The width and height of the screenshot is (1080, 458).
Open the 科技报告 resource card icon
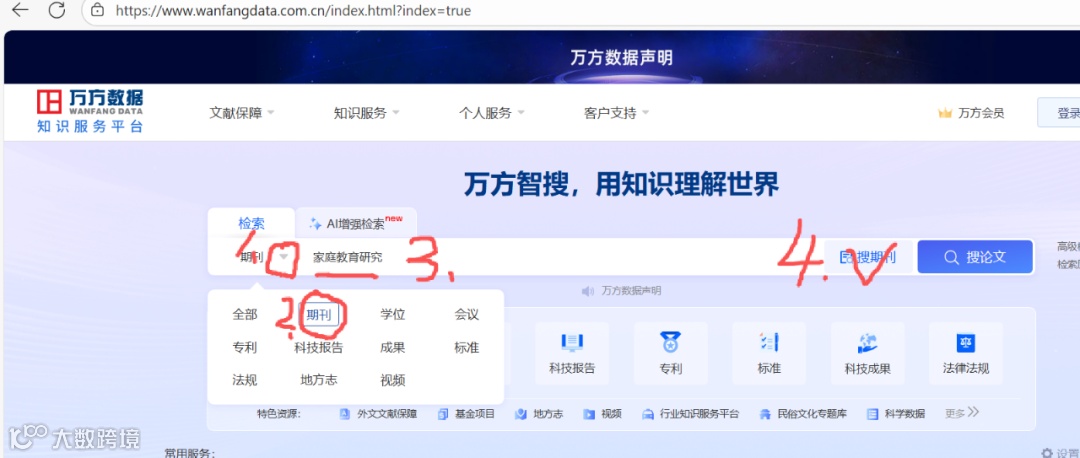click(572, 342)
